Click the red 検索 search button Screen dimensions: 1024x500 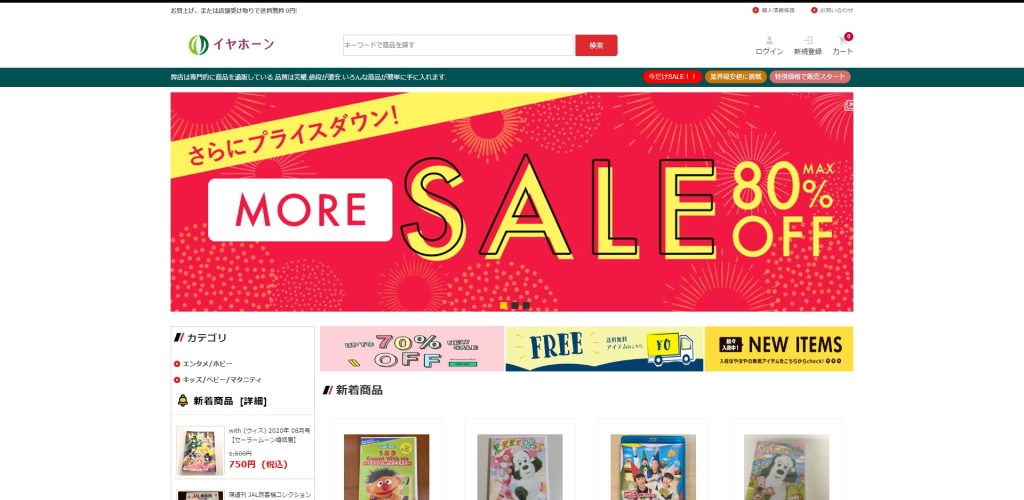pyautogui.click(x=596, y=45)
